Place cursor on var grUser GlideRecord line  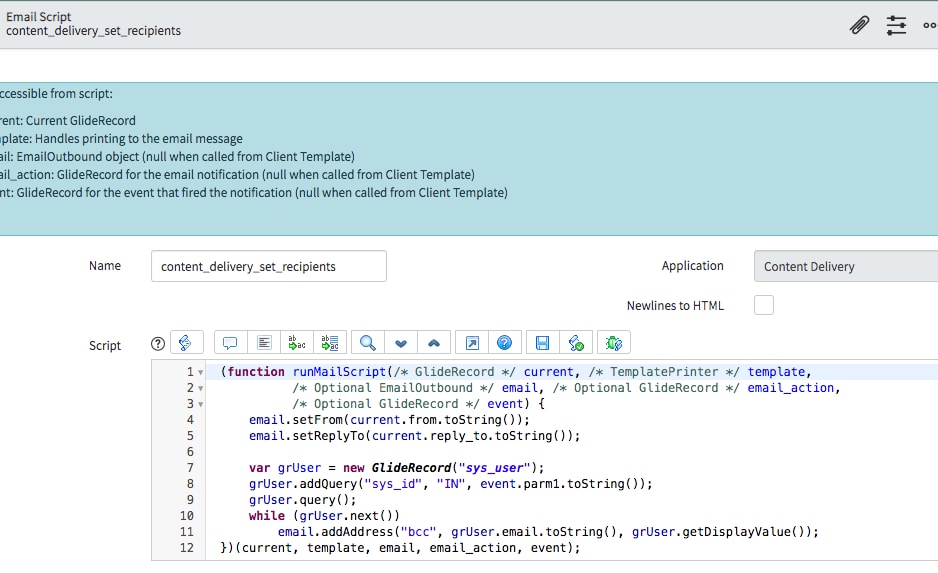pyautogui.click(x=397, y=468)
